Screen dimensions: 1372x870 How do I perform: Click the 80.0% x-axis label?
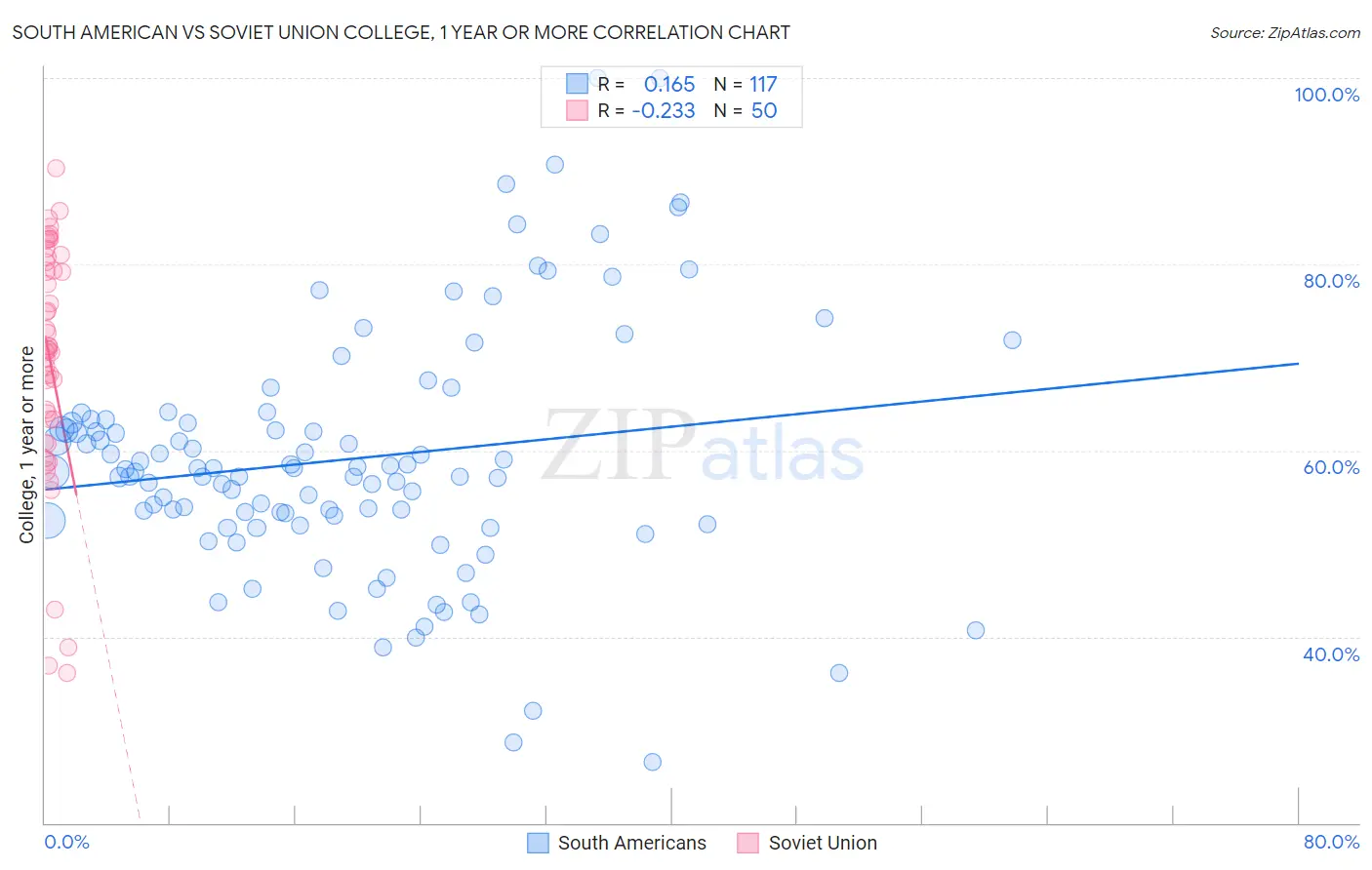(1331, 842)
